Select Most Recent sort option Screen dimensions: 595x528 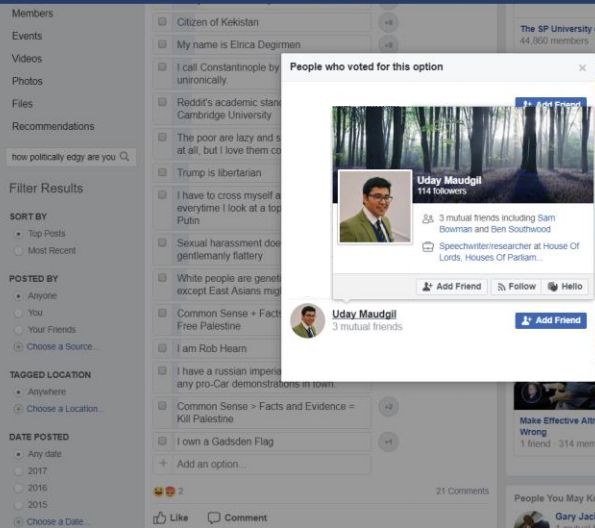[x=18, y=251]
